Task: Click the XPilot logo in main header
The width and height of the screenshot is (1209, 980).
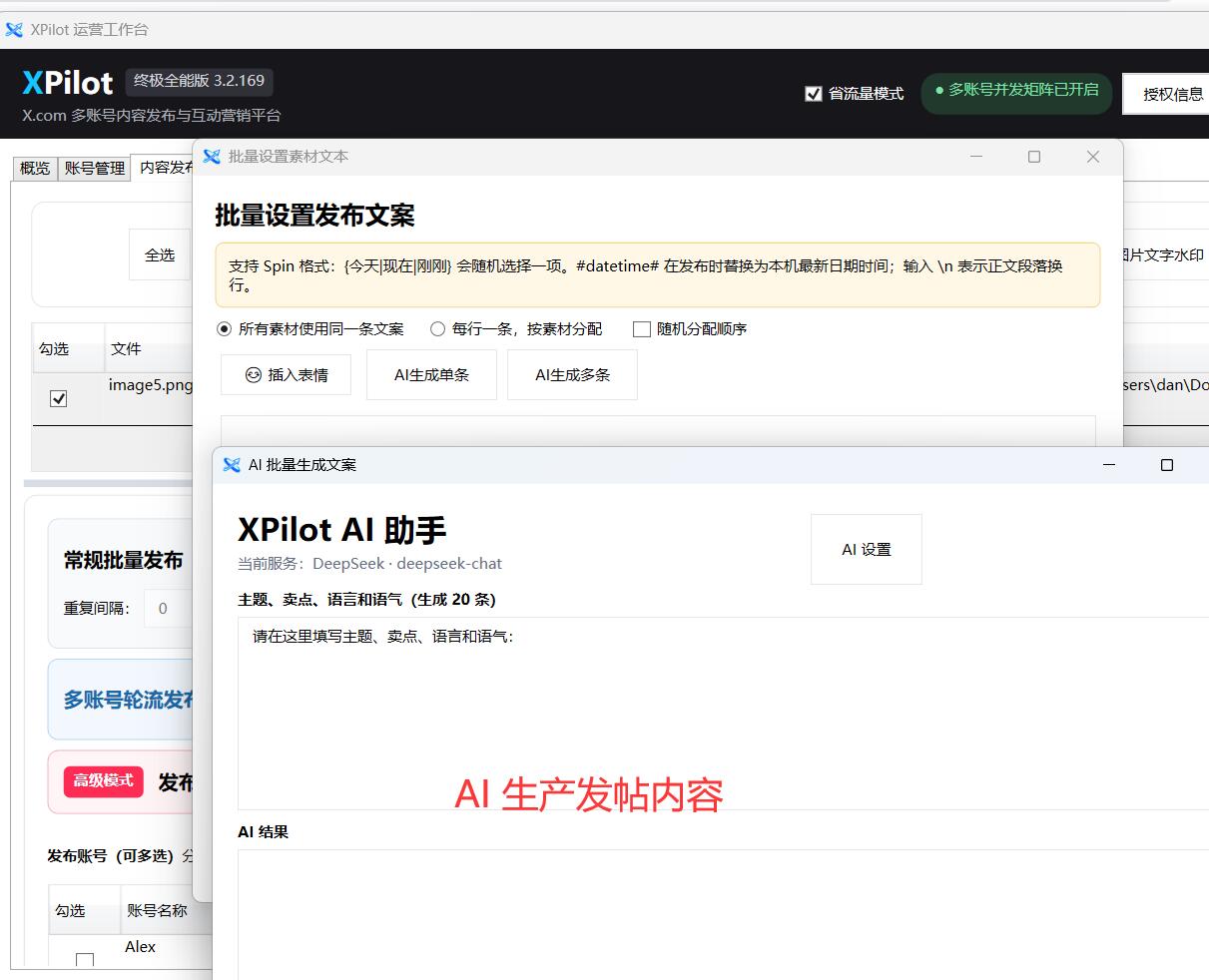Action: (x=68, y=83)
